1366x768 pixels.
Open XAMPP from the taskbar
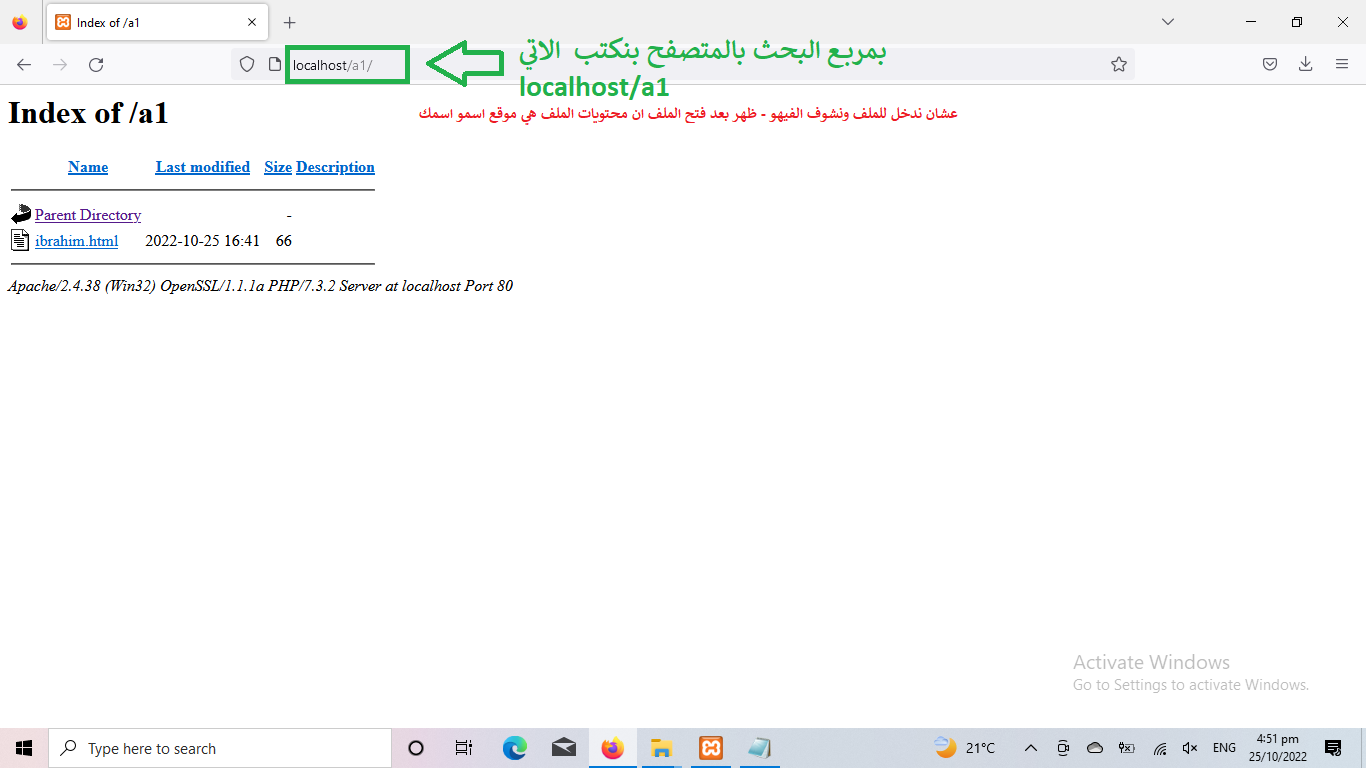point(711,748)
